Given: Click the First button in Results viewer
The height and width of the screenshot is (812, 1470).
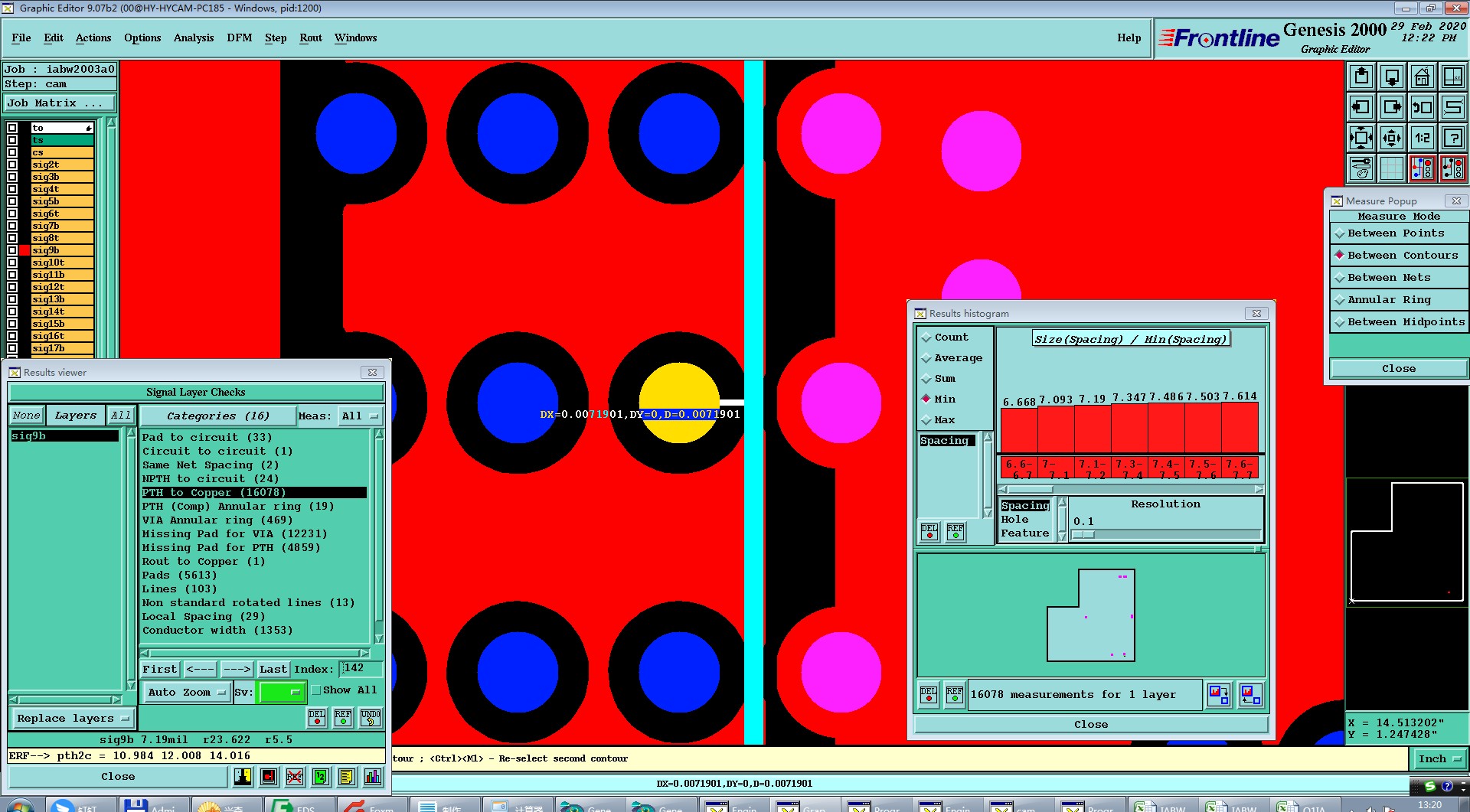Looking at the screenshot, I should [159, 670].
